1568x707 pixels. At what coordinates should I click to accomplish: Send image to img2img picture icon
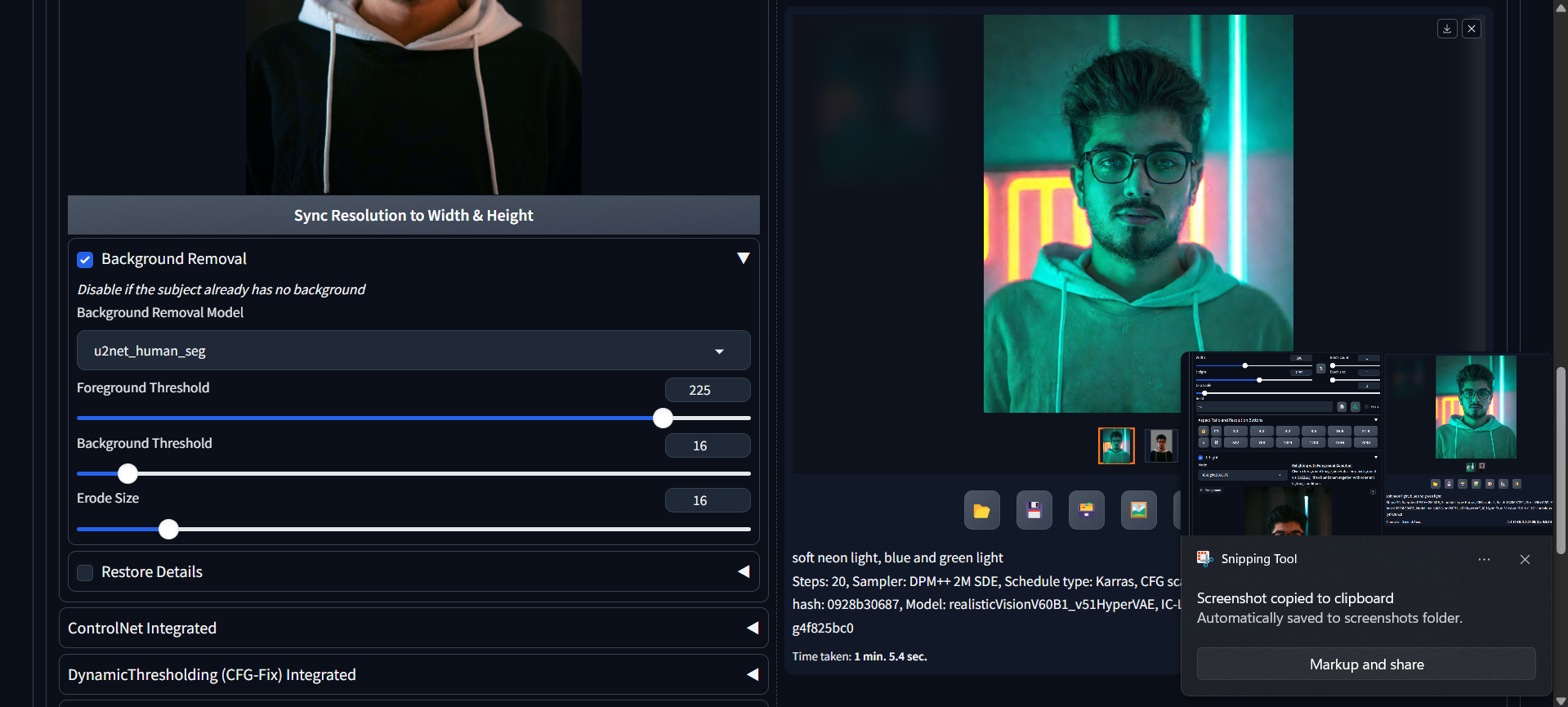point(1138,511)
